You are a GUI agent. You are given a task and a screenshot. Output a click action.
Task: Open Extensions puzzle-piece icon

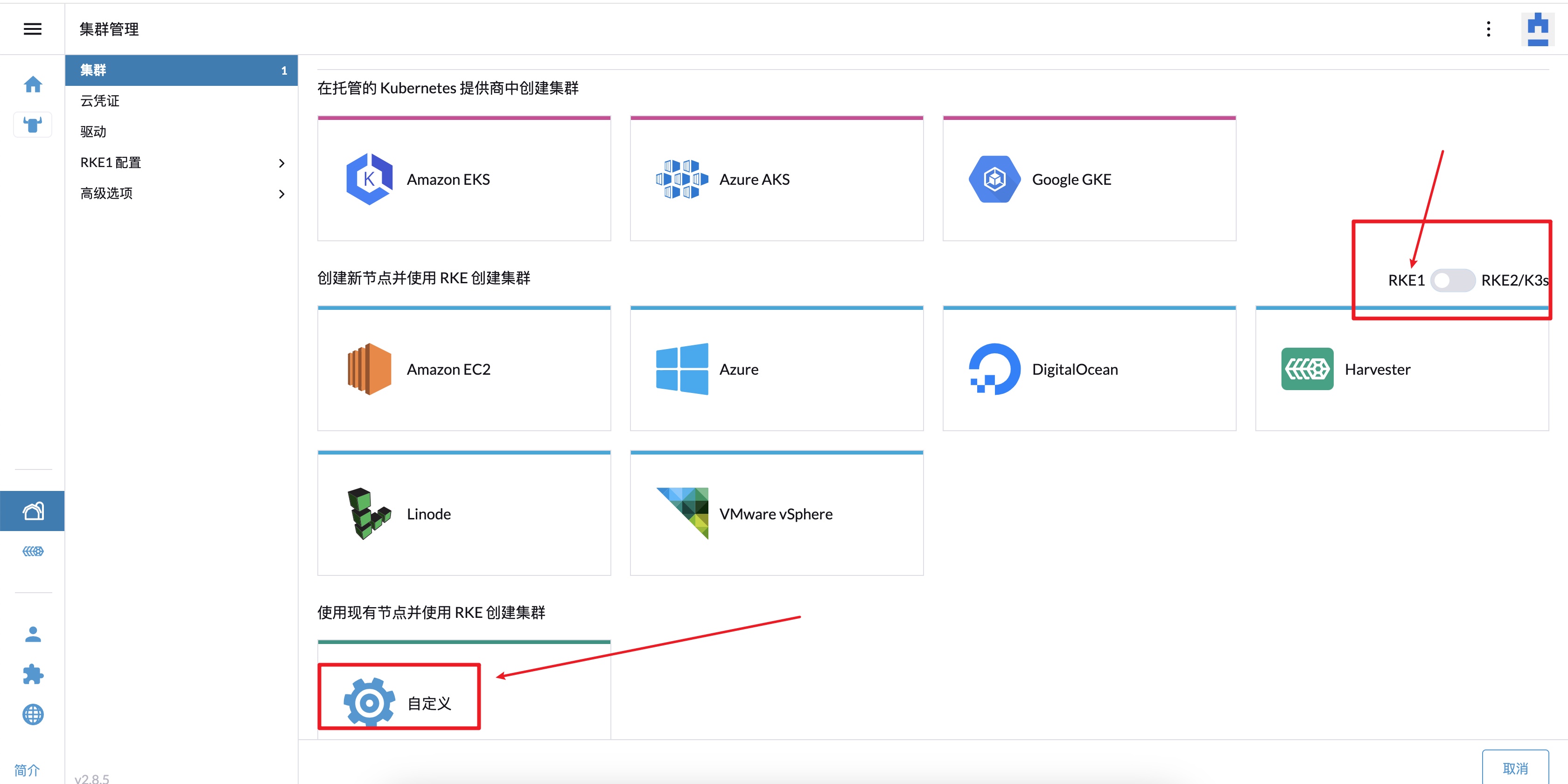[33, 674]
